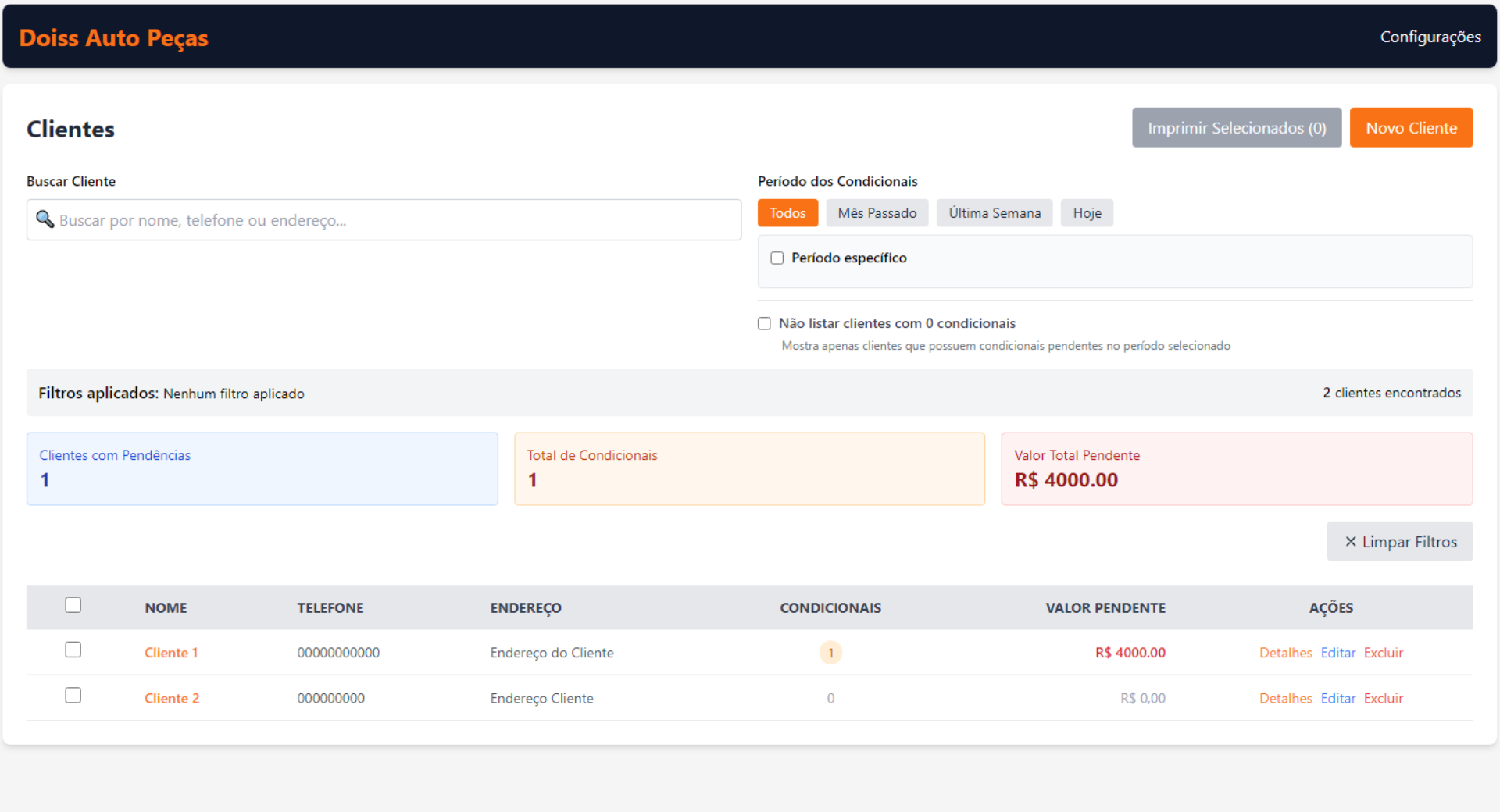Filter by Última Semana
This screenshot has width=1500, height=812.
(994, 213)
